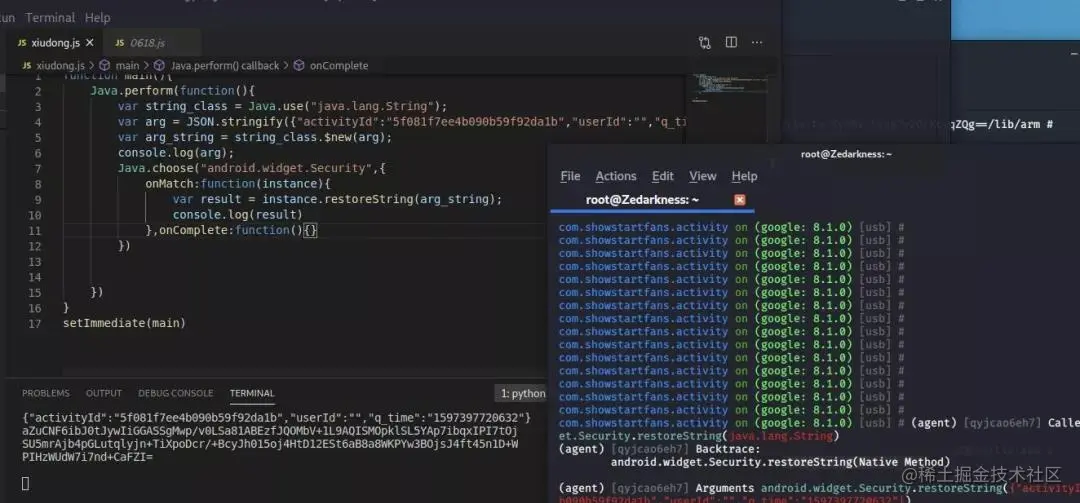Open the File menu in the root@Zedarkness window
1080x503 pixels.
click(570, 176)
